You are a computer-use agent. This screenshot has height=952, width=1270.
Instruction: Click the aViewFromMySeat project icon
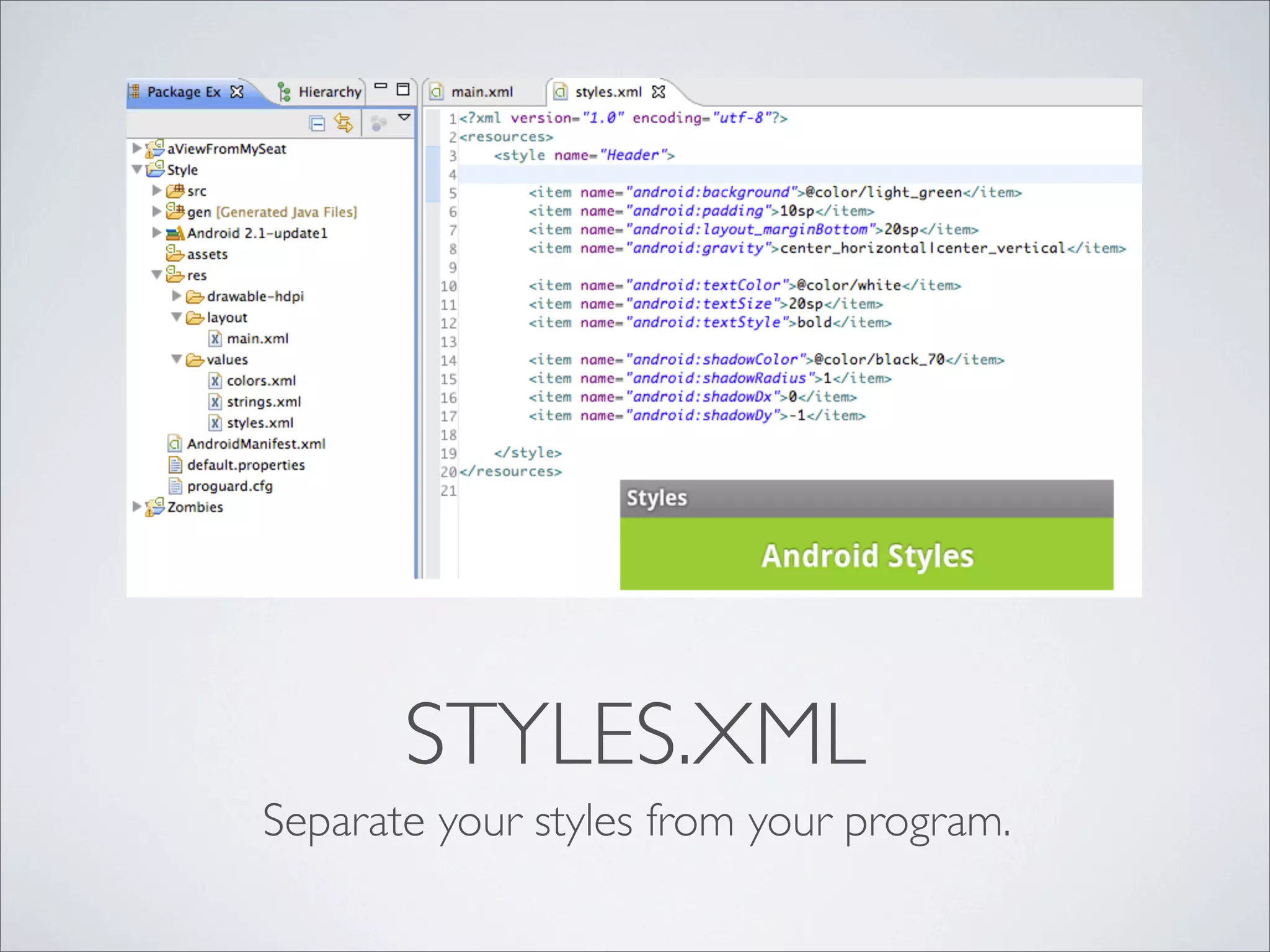[154, 148]
